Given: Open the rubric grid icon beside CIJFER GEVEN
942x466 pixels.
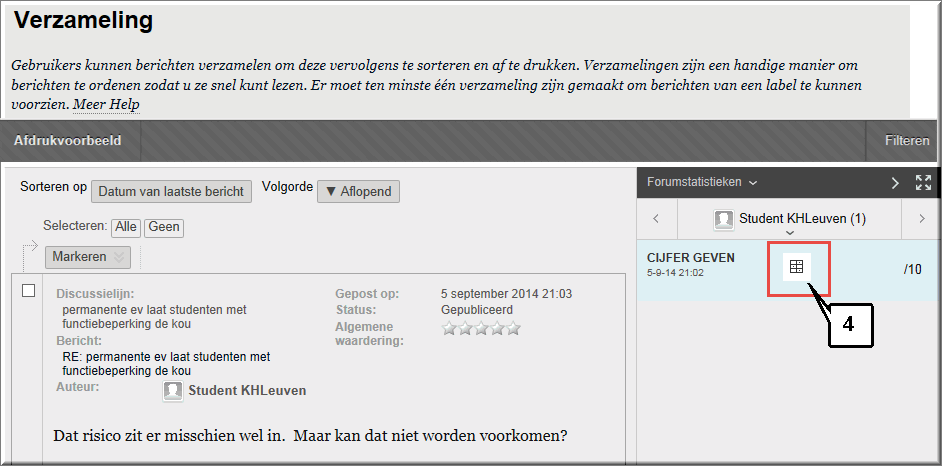Looking at the screenshot, I should (x=797, y=268).
